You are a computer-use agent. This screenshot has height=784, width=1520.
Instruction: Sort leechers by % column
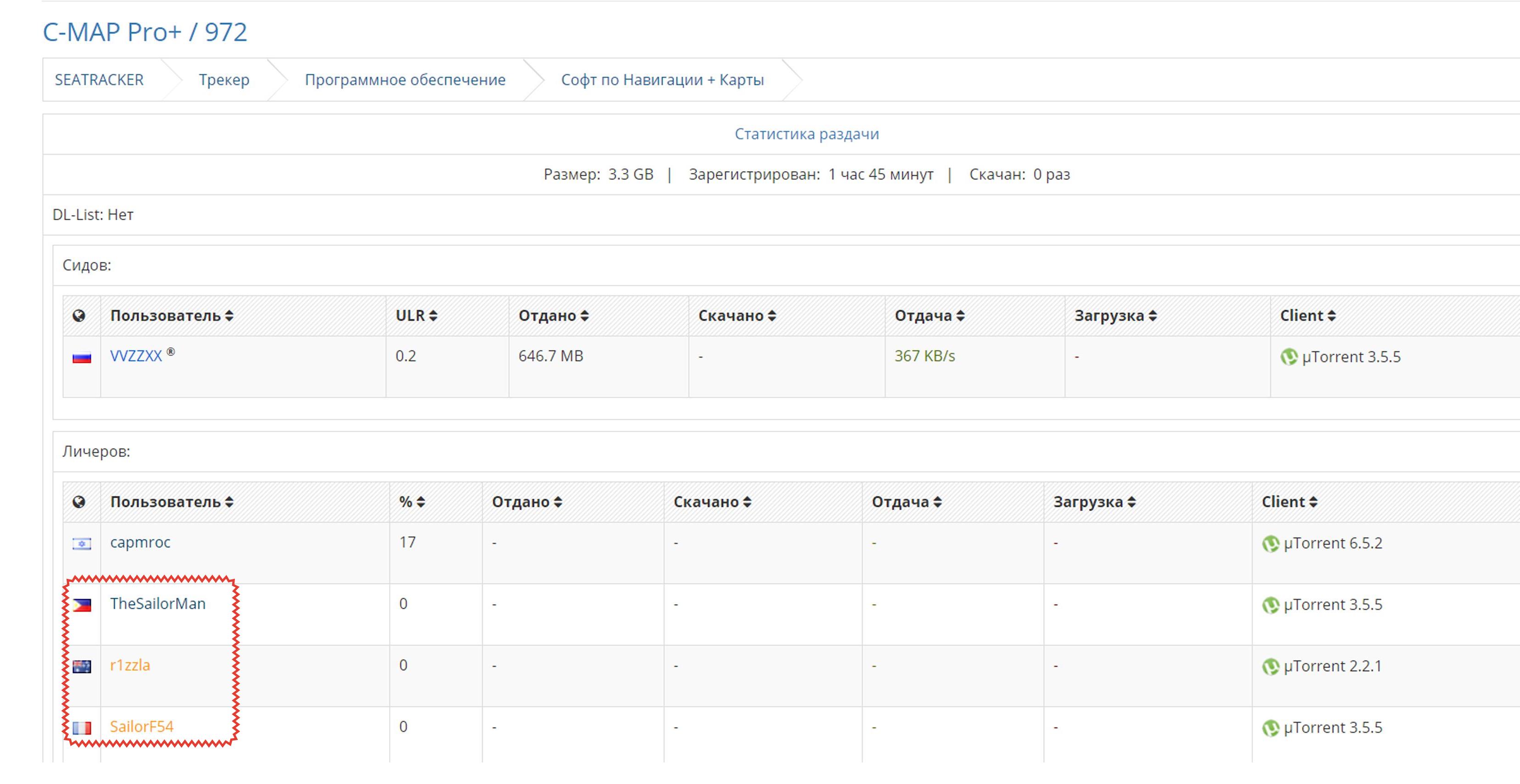tap(411, 502)
